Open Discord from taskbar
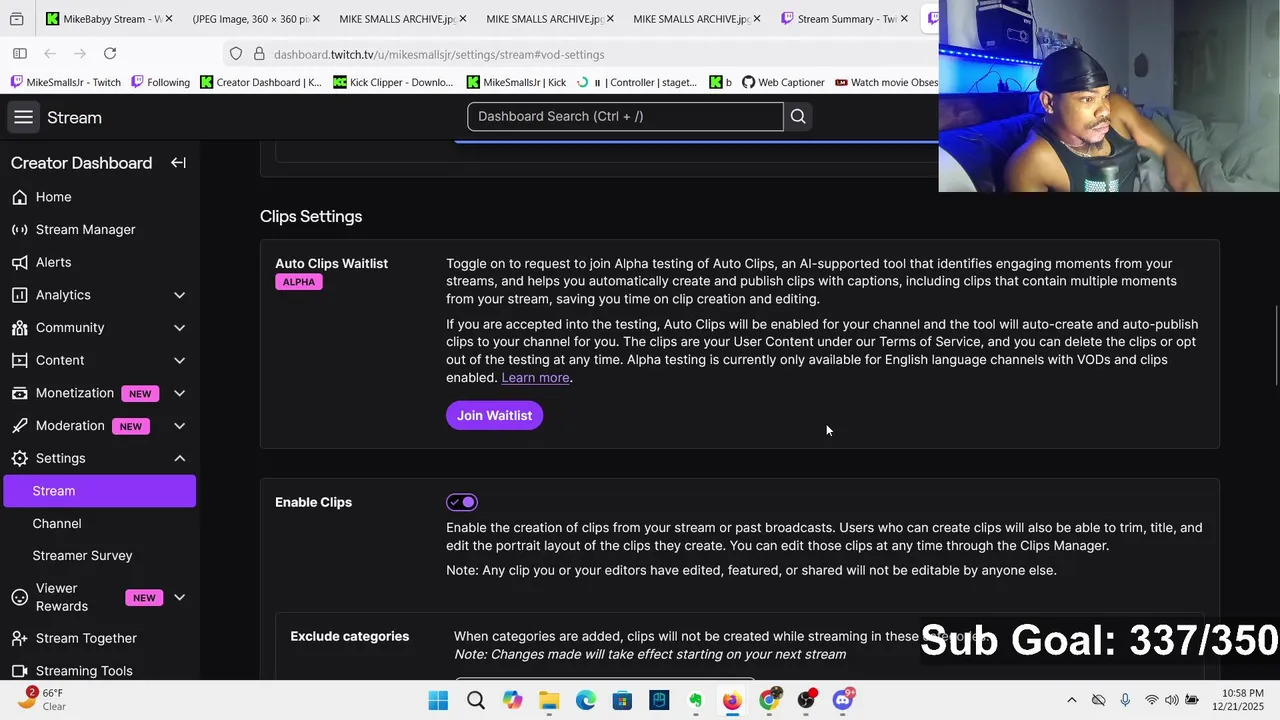The width and height of the screenshot is (1280, 720). (x=842, y=700)
